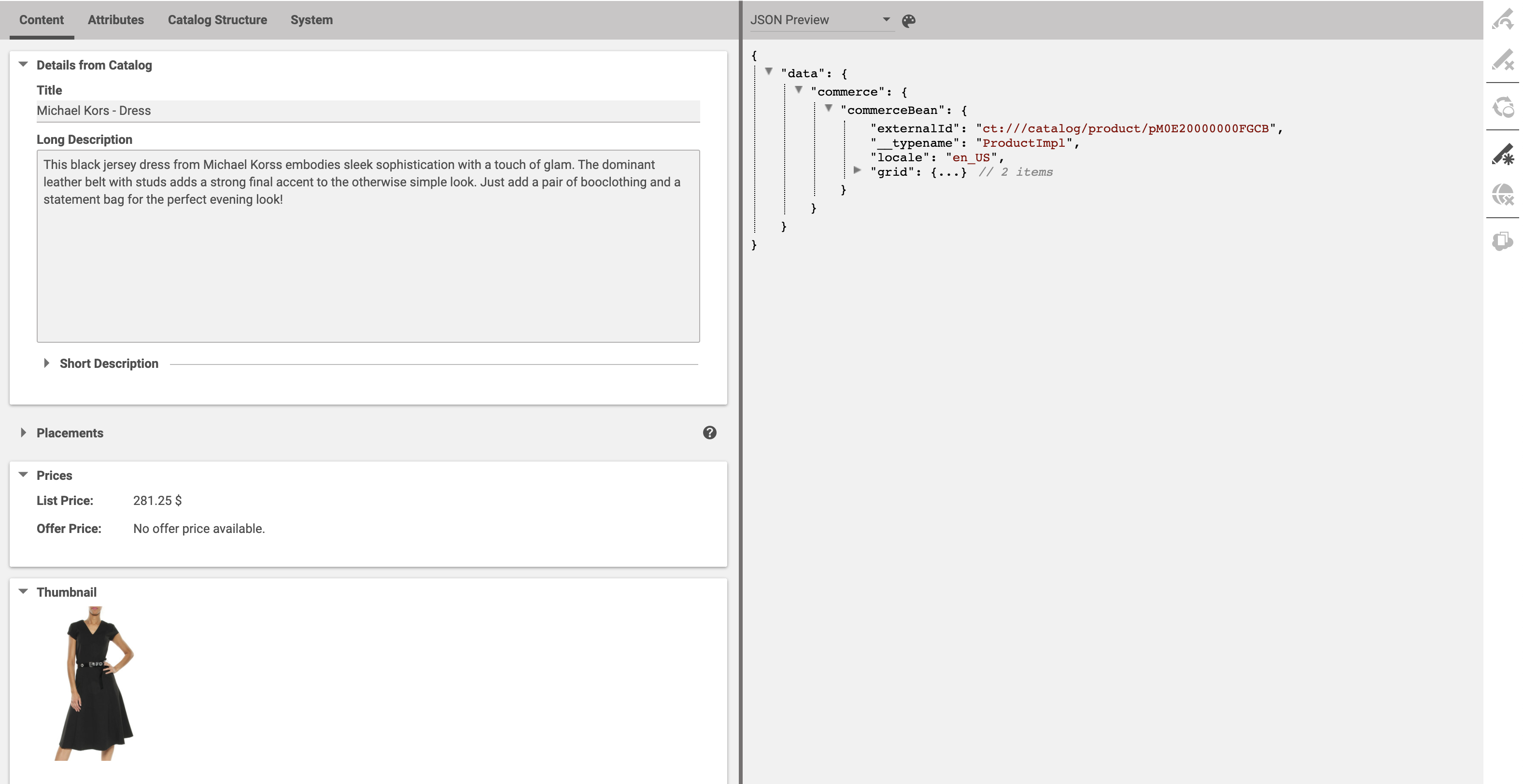Screen dimensions: 1523x784
Task: Switch to the System tab
Action: coord(311,19)
